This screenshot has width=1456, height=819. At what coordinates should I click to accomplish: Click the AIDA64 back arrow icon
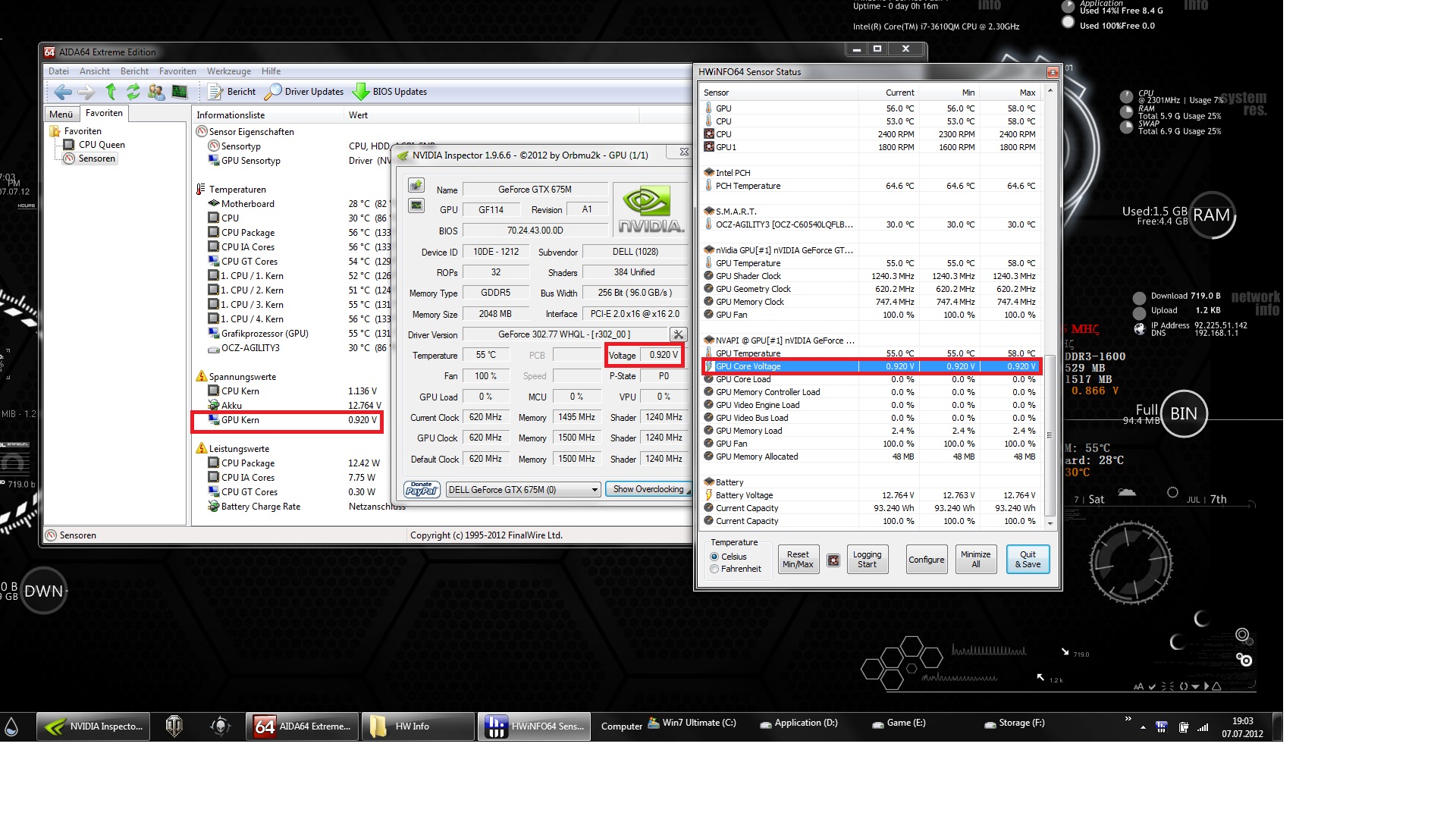tap(62, 92)
